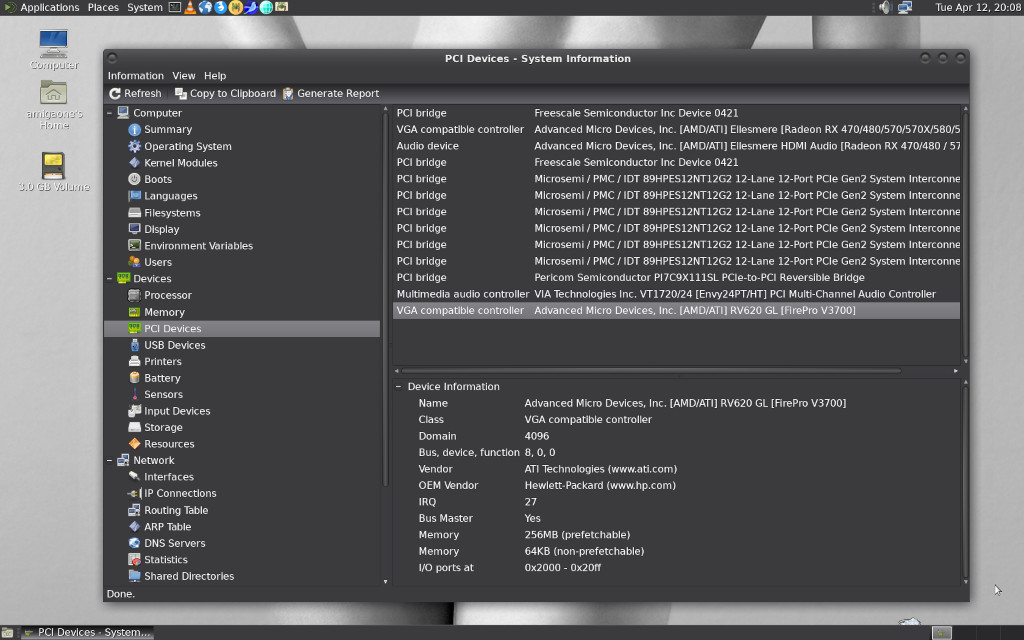Select the Filesystems drive icon entry
Image resolution: width=1024 pixels, height=640 pixels.
click(x=134, y=212)
